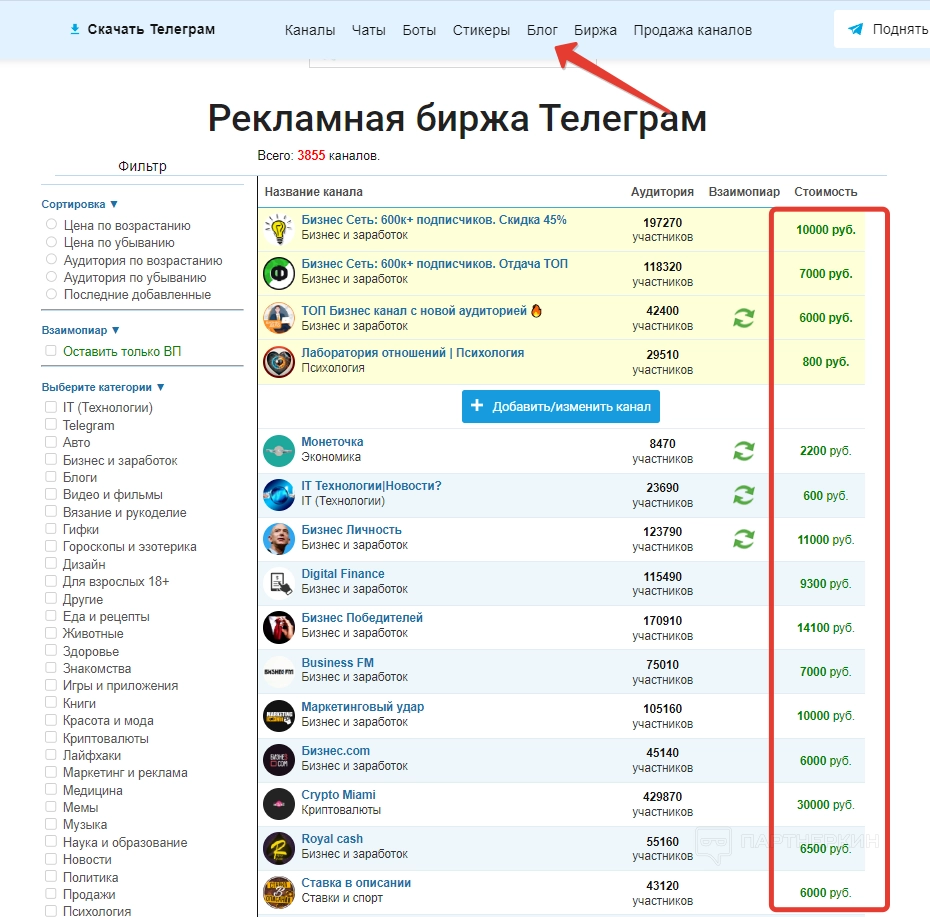Click the Маркетинговый удар channel avatar
The height and width of the screenshot is (917, 930).
pos(279,716)
